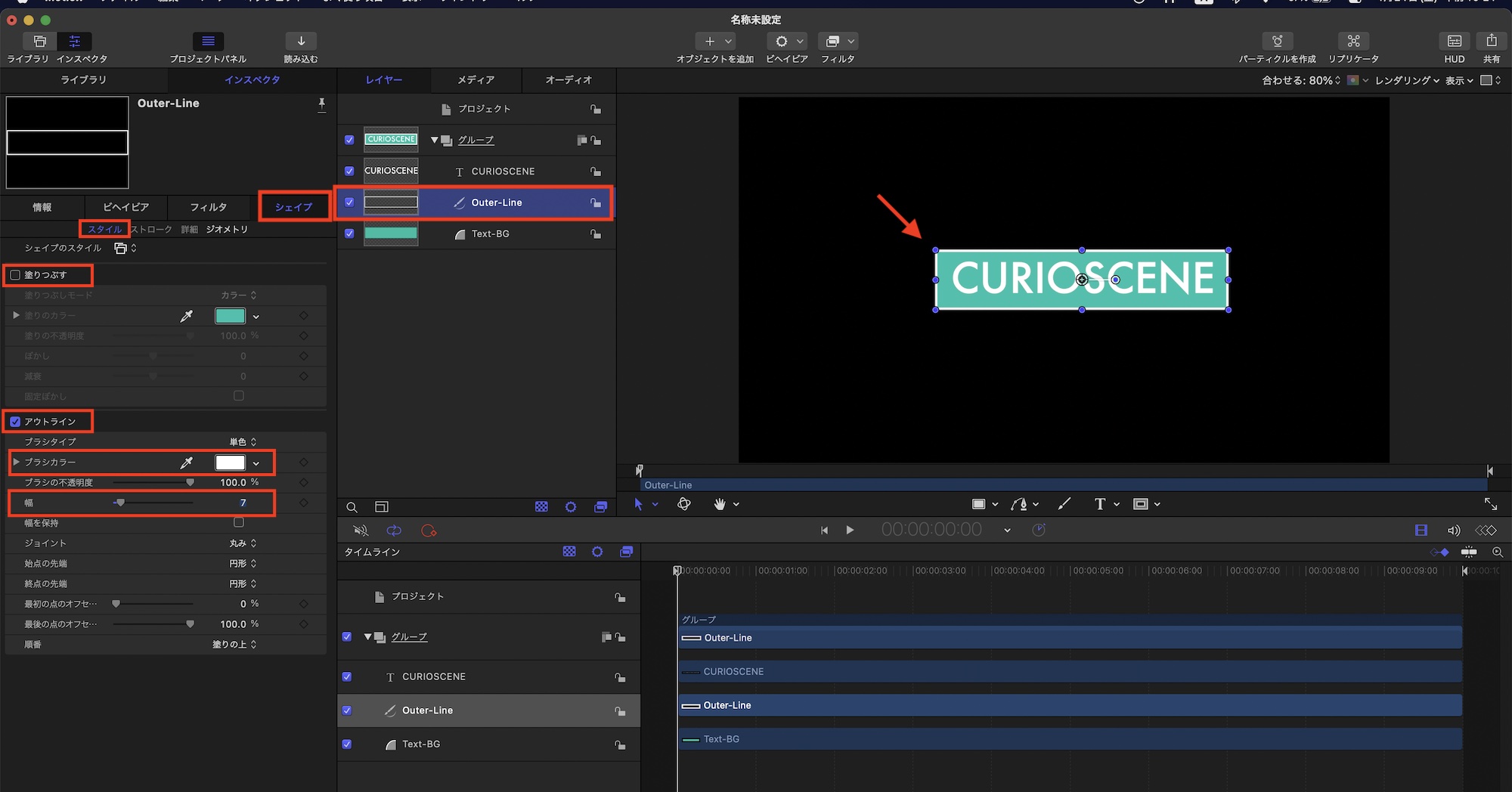
Task: Enable the Fill (塗りつぶす) checkbox
Action: 15,275
